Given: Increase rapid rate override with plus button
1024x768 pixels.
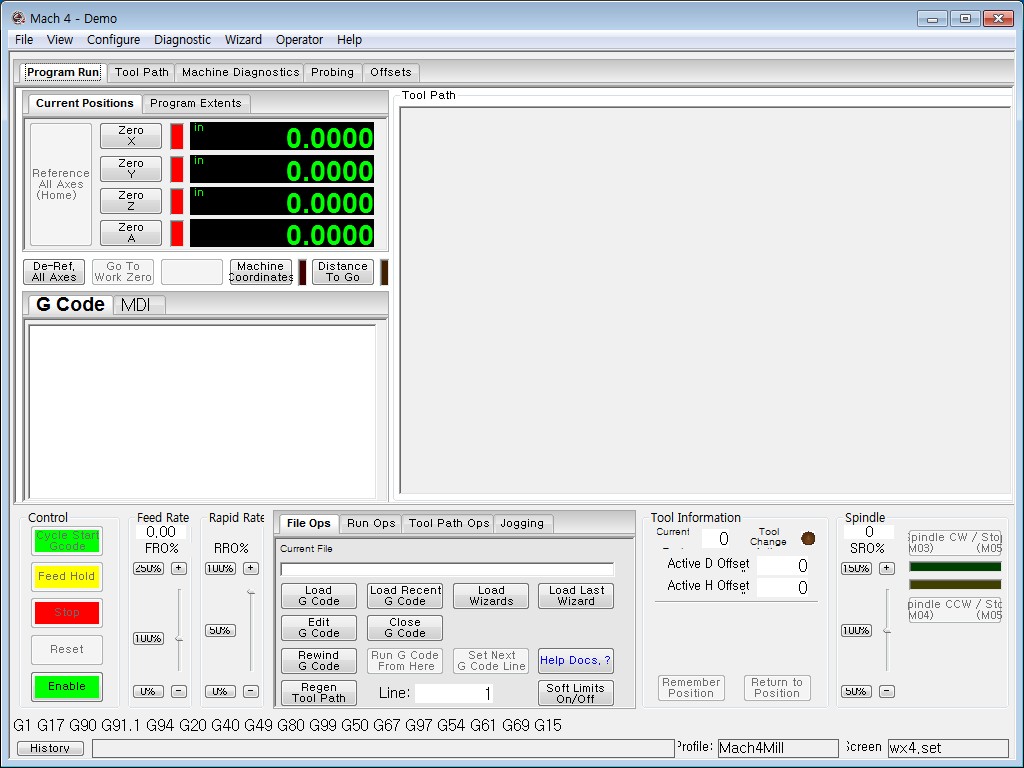Looking at the screenshot, I should pos(251,568).
